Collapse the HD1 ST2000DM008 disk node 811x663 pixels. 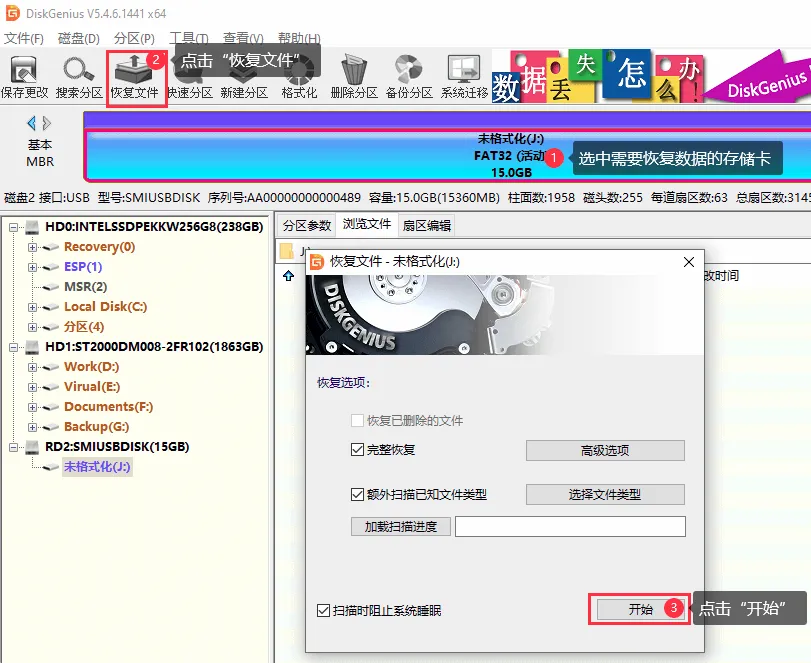click(x=13, y=347)
